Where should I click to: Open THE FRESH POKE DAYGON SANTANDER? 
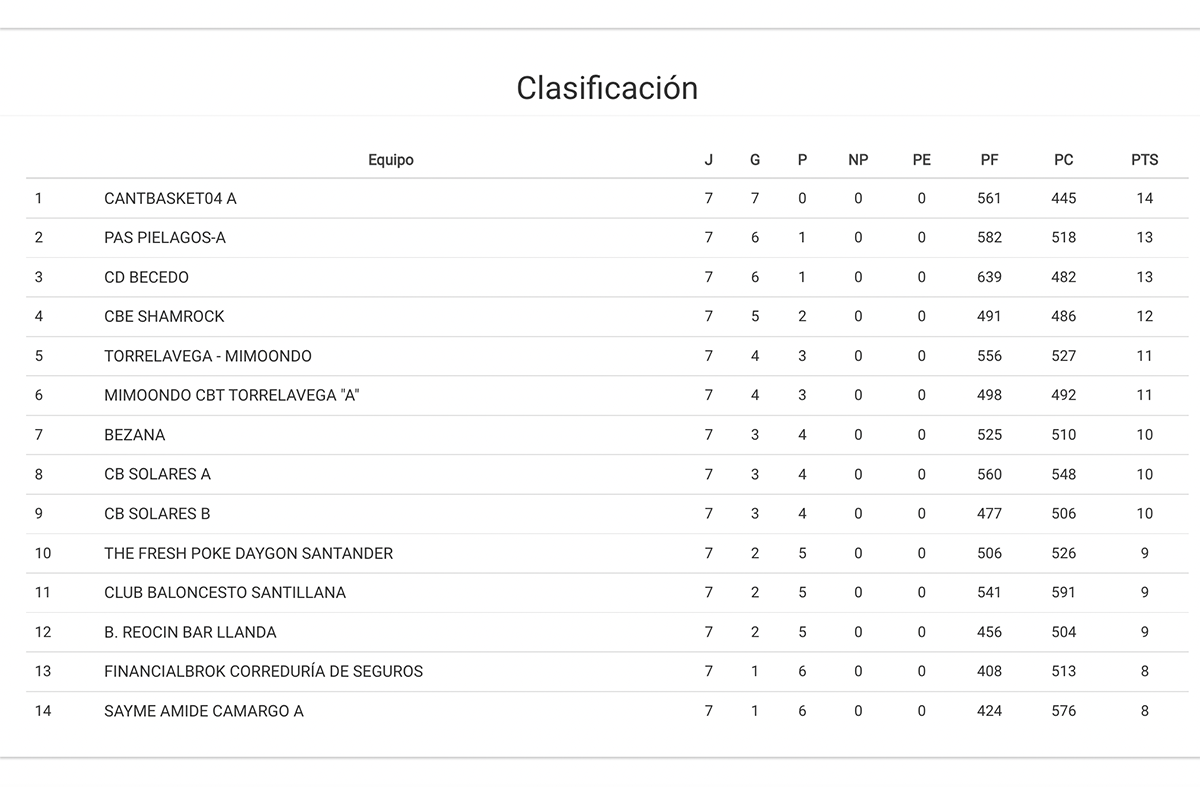248,553
